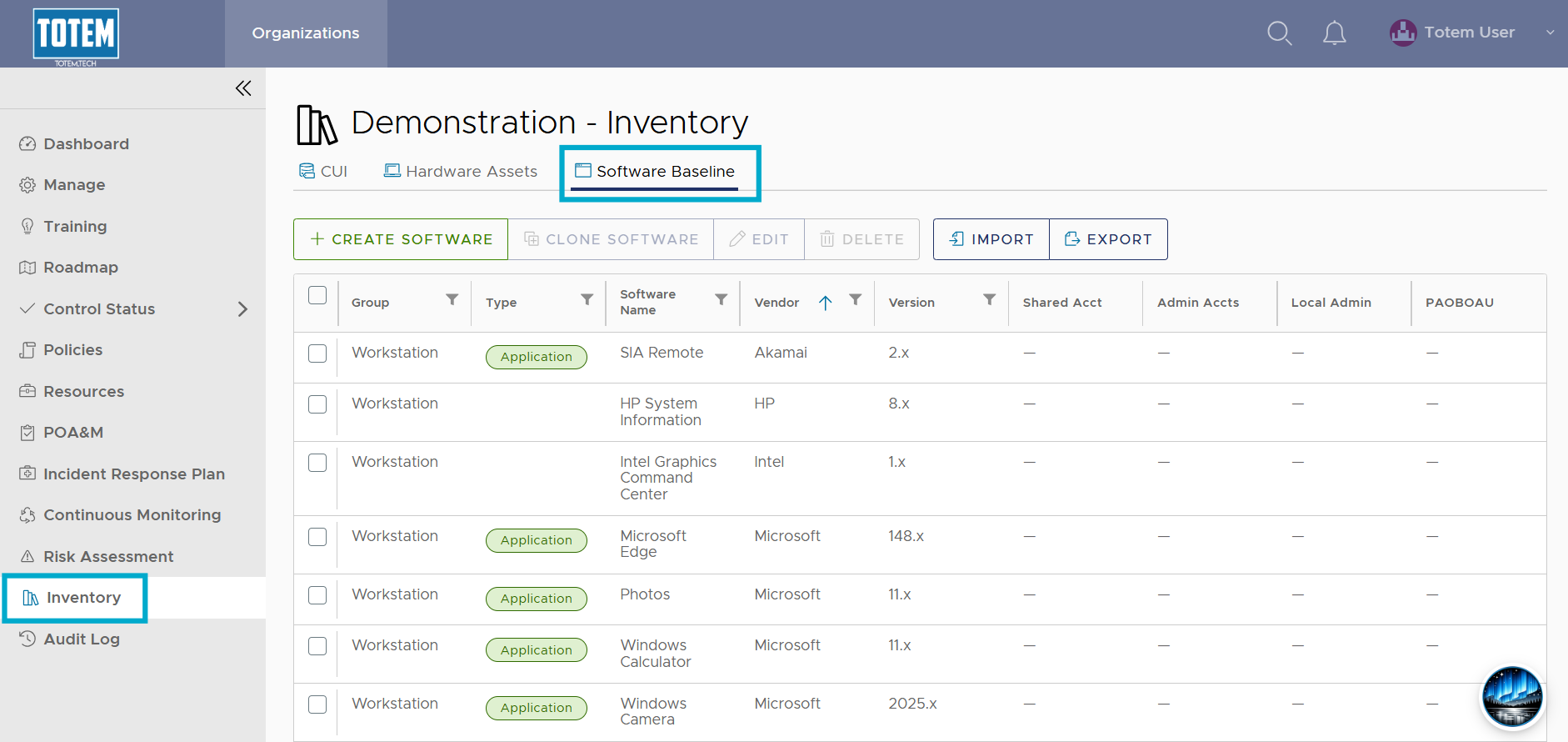Click the Delete button
Screen dimensions: 1568x742
point(862,239)
